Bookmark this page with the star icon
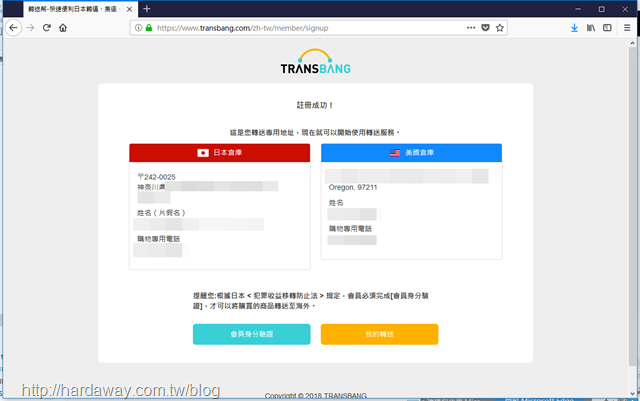640x401 pixels. (500, 28)
